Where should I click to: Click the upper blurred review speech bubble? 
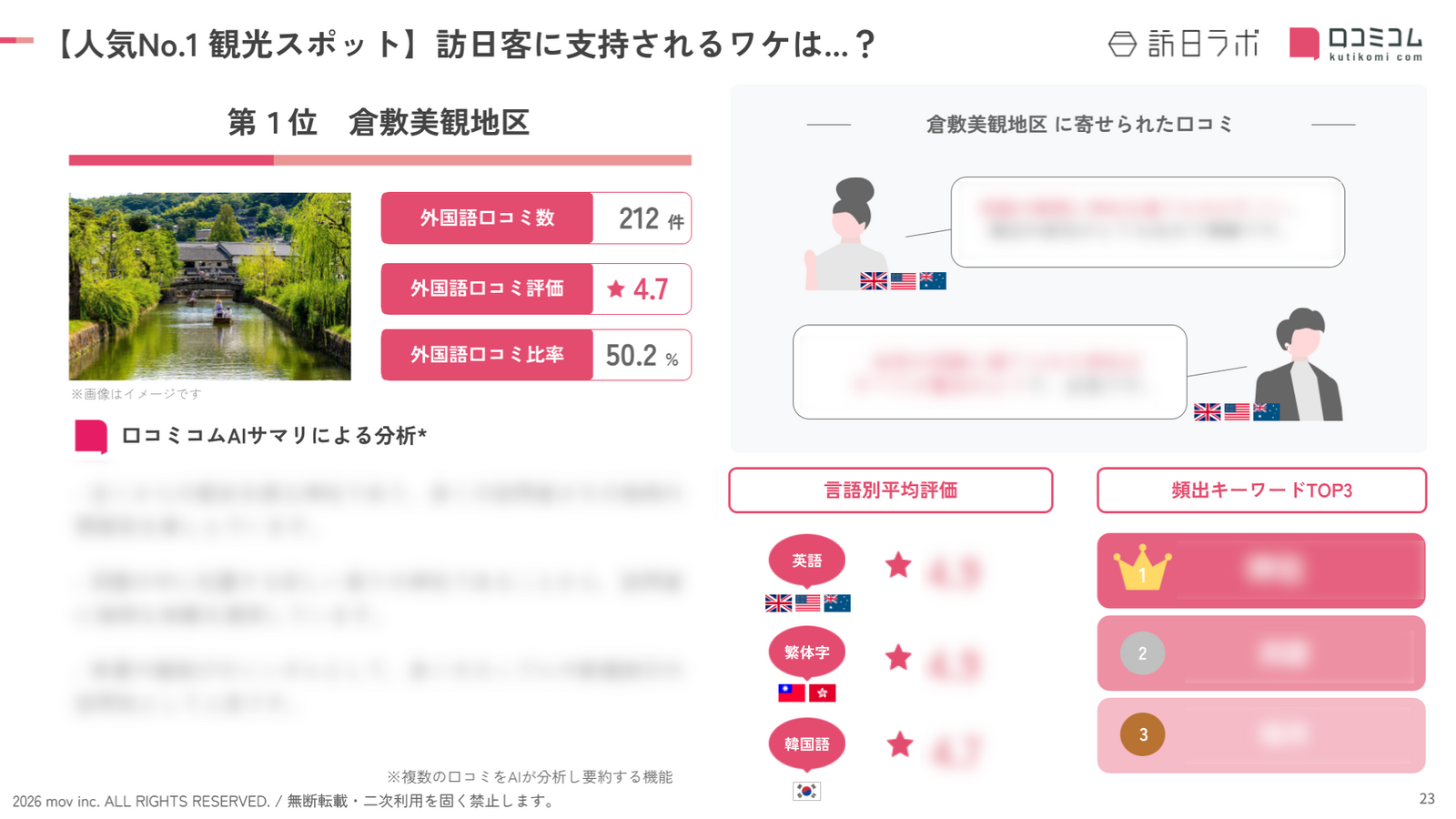pos(1147,222)
